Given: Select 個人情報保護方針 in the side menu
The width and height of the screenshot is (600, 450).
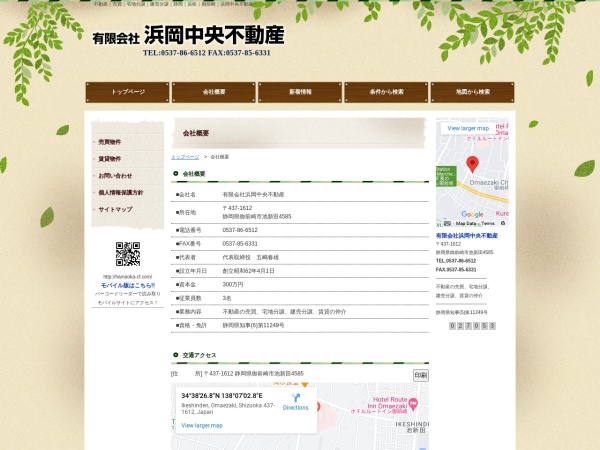Looking at the screenshot, I should pyautogui.click(x=121, y=192).
